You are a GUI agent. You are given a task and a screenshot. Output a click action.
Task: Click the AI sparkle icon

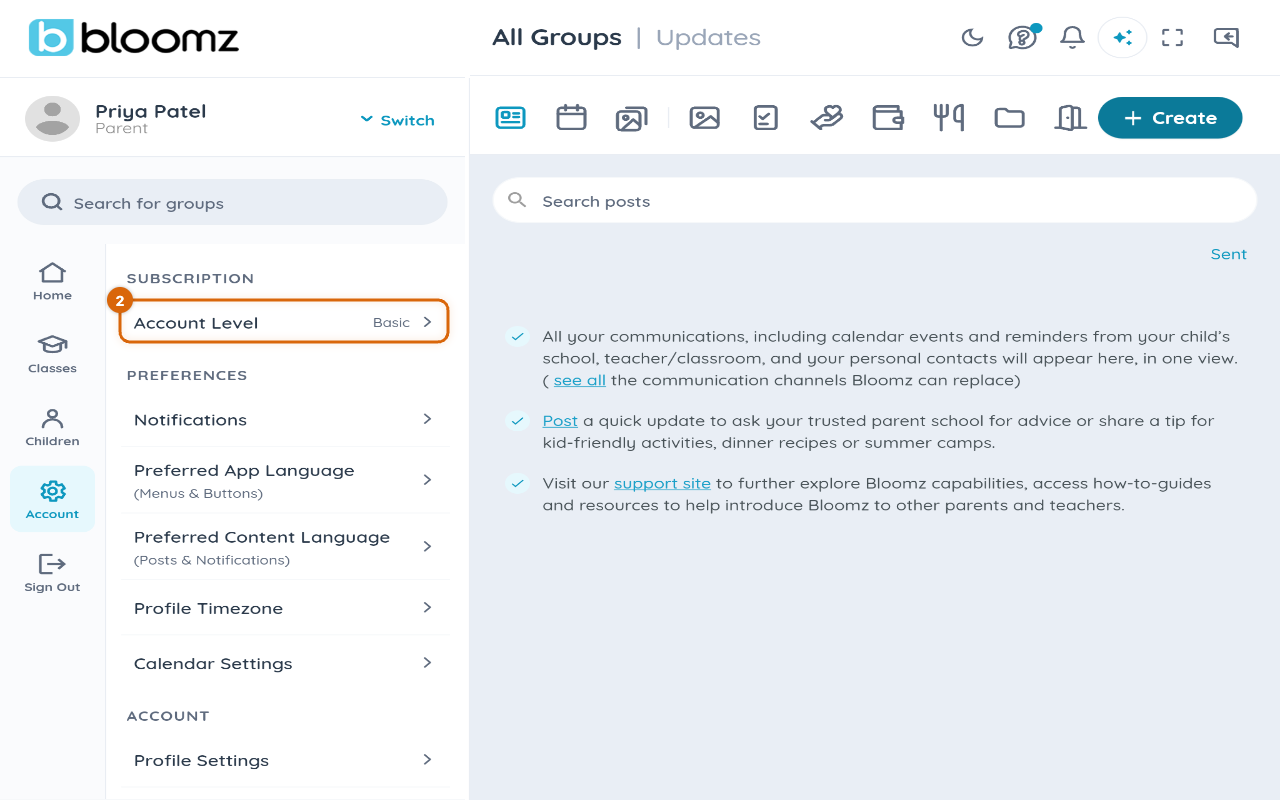[x=1122, y=38]
